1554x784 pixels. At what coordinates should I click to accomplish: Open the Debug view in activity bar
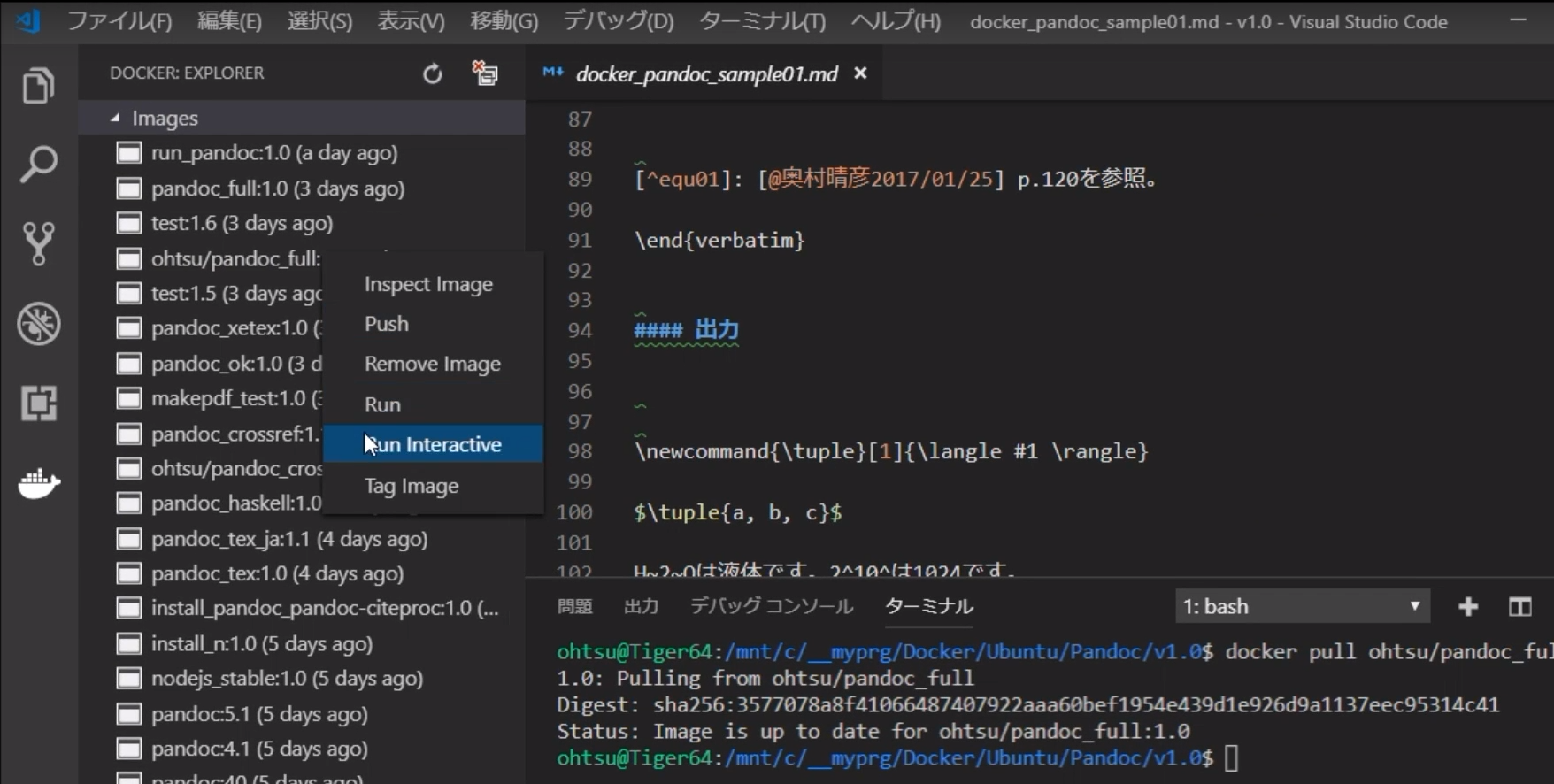(38, 323)
